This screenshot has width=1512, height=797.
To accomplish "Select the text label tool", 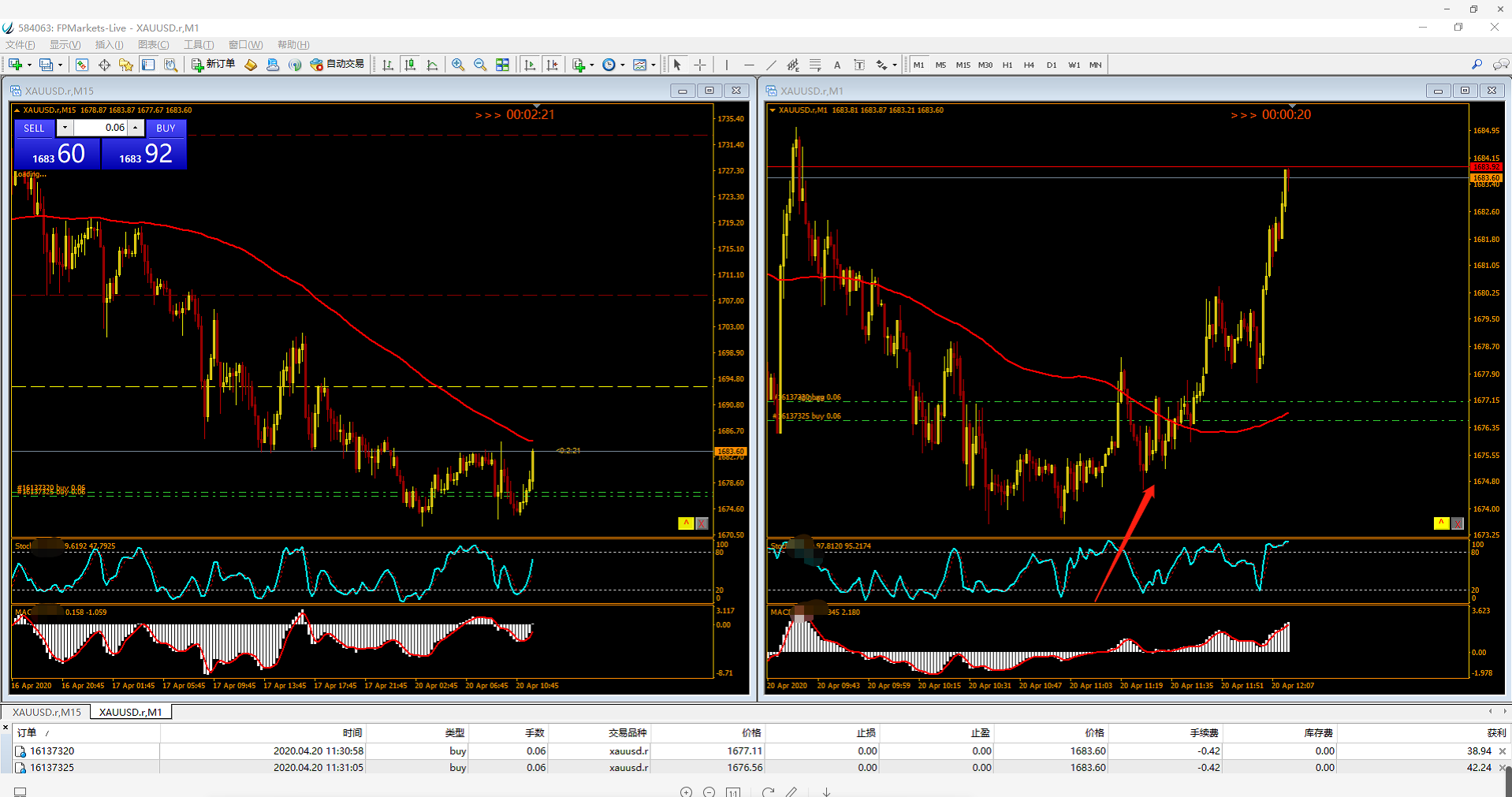I will pos(859,65).
